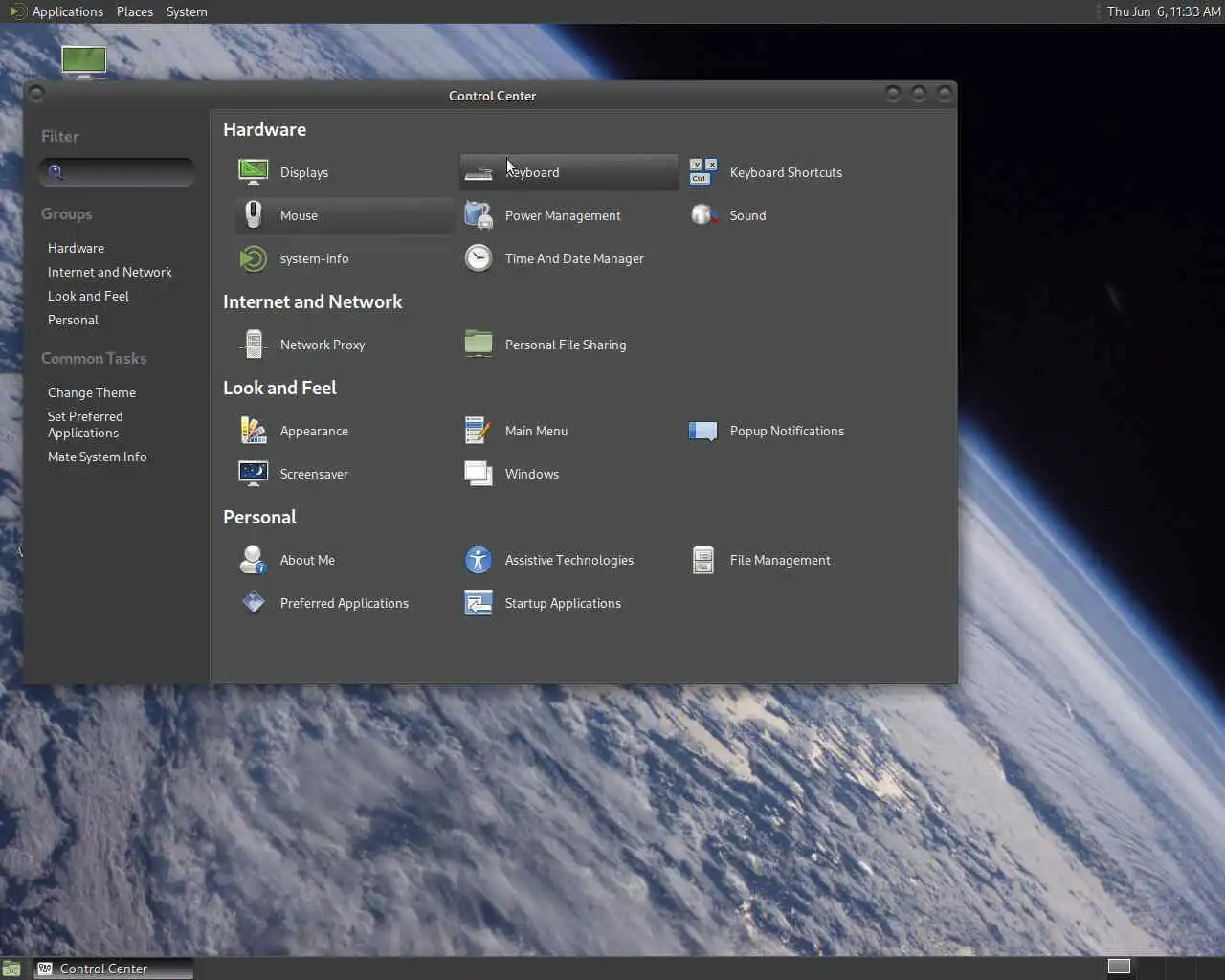Click the File Management label
Viewport: 1225px width, 980px height.
[x=780, y=560]
